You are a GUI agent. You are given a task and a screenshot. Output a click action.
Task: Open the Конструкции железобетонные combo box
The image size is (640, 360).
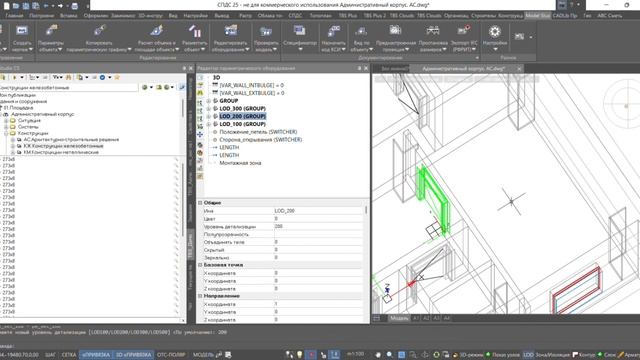(x=69, y=87)
